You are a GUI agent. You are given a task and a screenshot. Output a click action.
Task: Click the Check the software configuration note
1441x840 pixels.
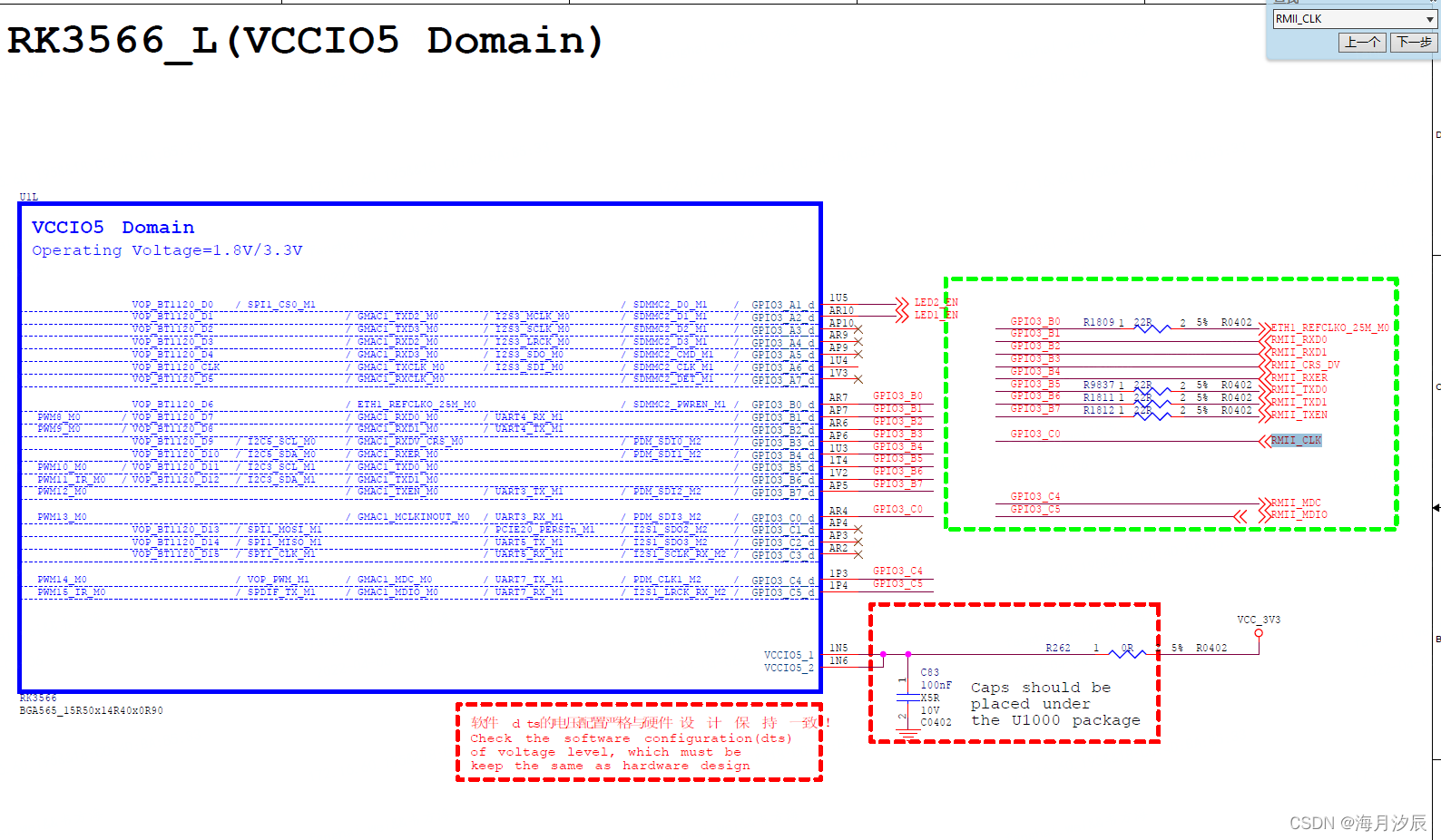pyautogui.click(x=632, y=752)
